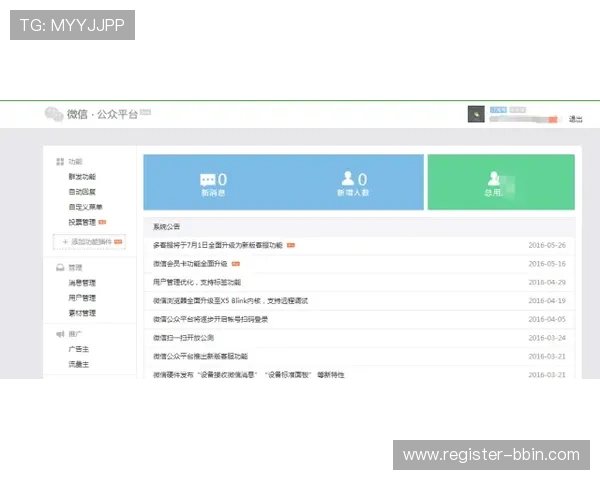Open the 微信扫一扫开放公测 announcement
The image size is (600, 480).
click(x=183, y=338)
